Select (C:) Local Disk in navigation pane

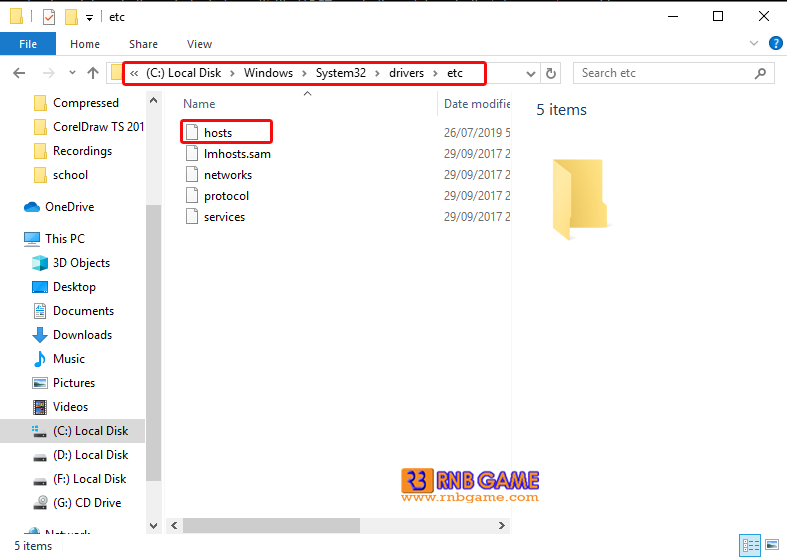[90, 432]
